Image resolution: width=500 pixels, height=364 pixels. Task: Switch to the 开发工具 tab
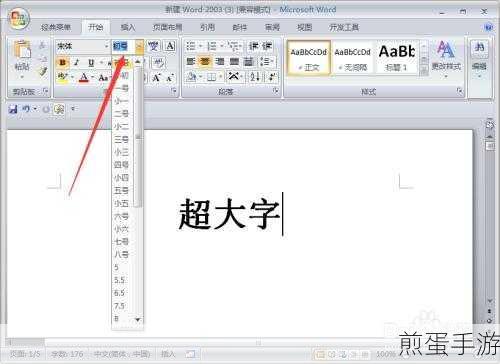[344, 27]
